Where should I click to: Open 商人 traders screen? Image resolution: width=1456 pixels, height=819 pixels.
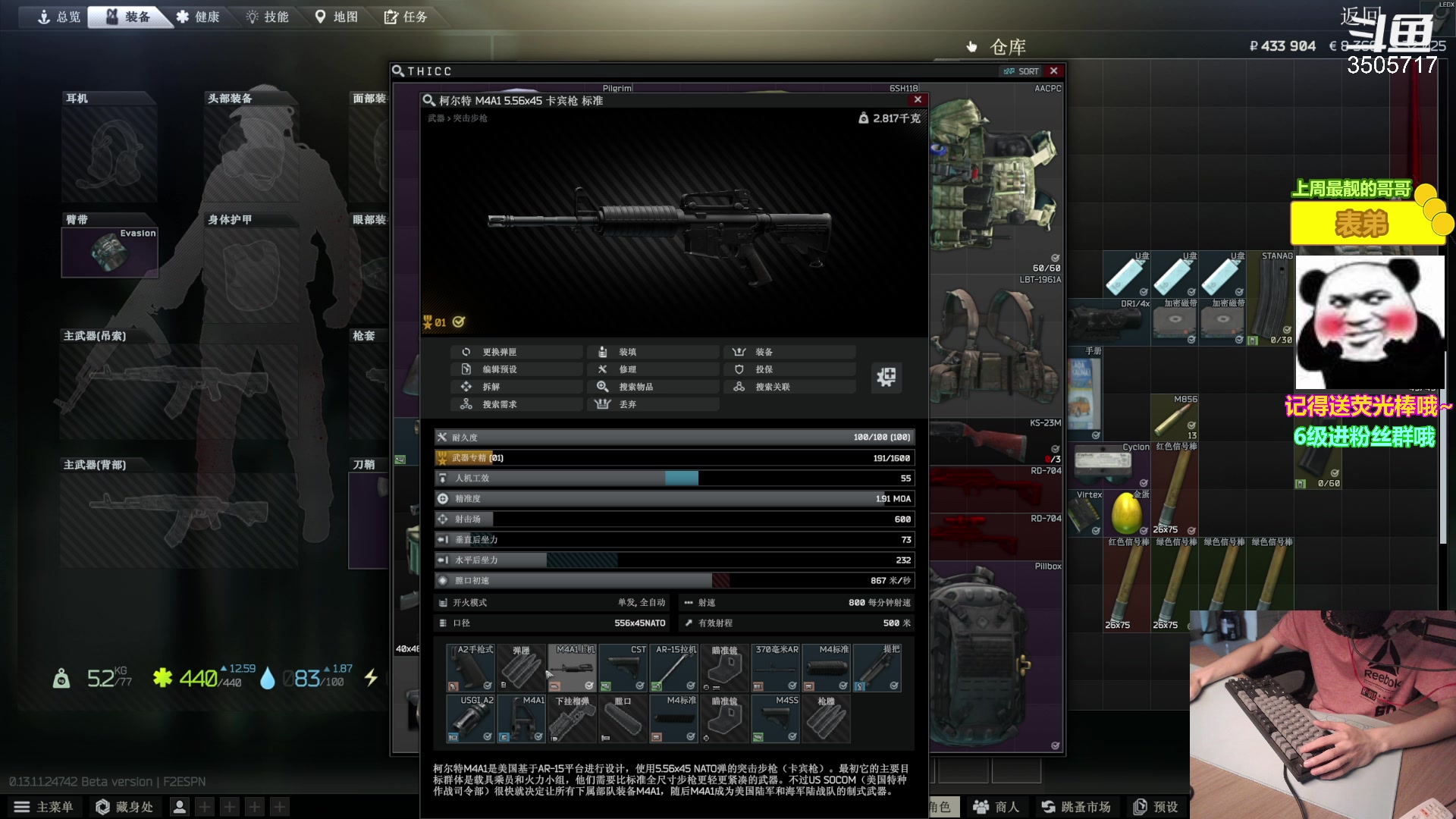996,807
